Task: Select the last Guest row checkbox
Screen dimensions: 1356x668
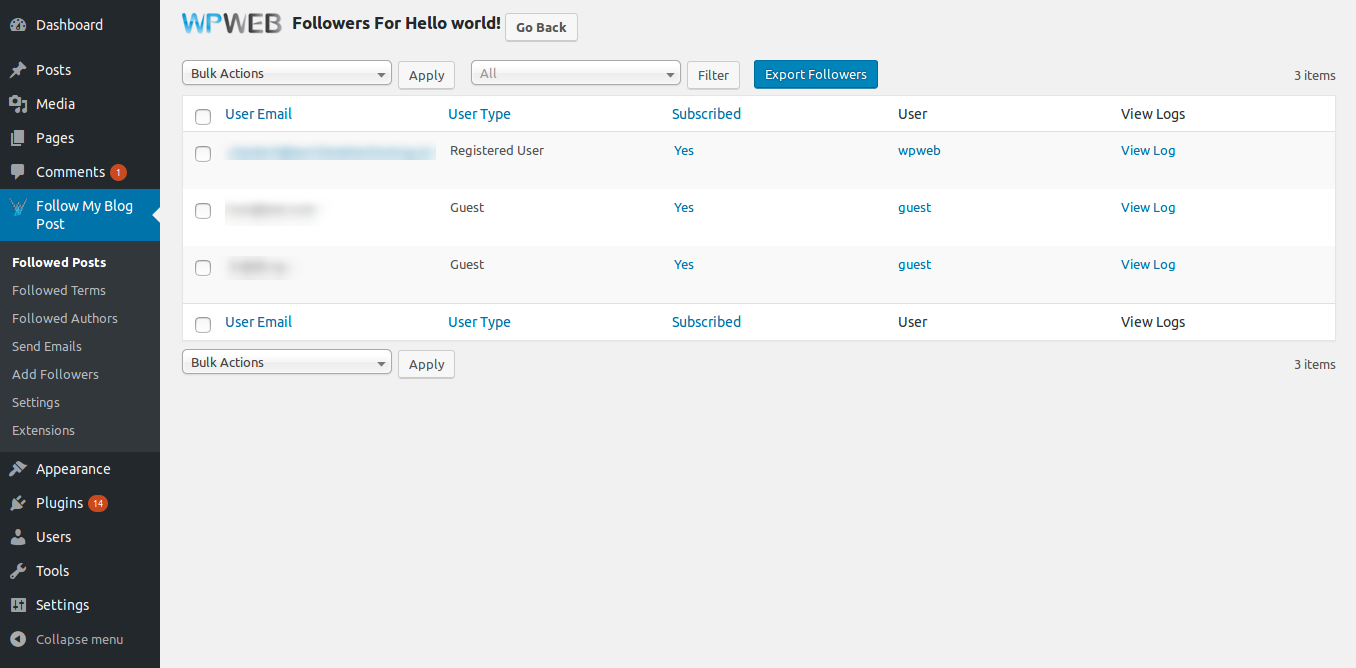Action: pos(203,268)
